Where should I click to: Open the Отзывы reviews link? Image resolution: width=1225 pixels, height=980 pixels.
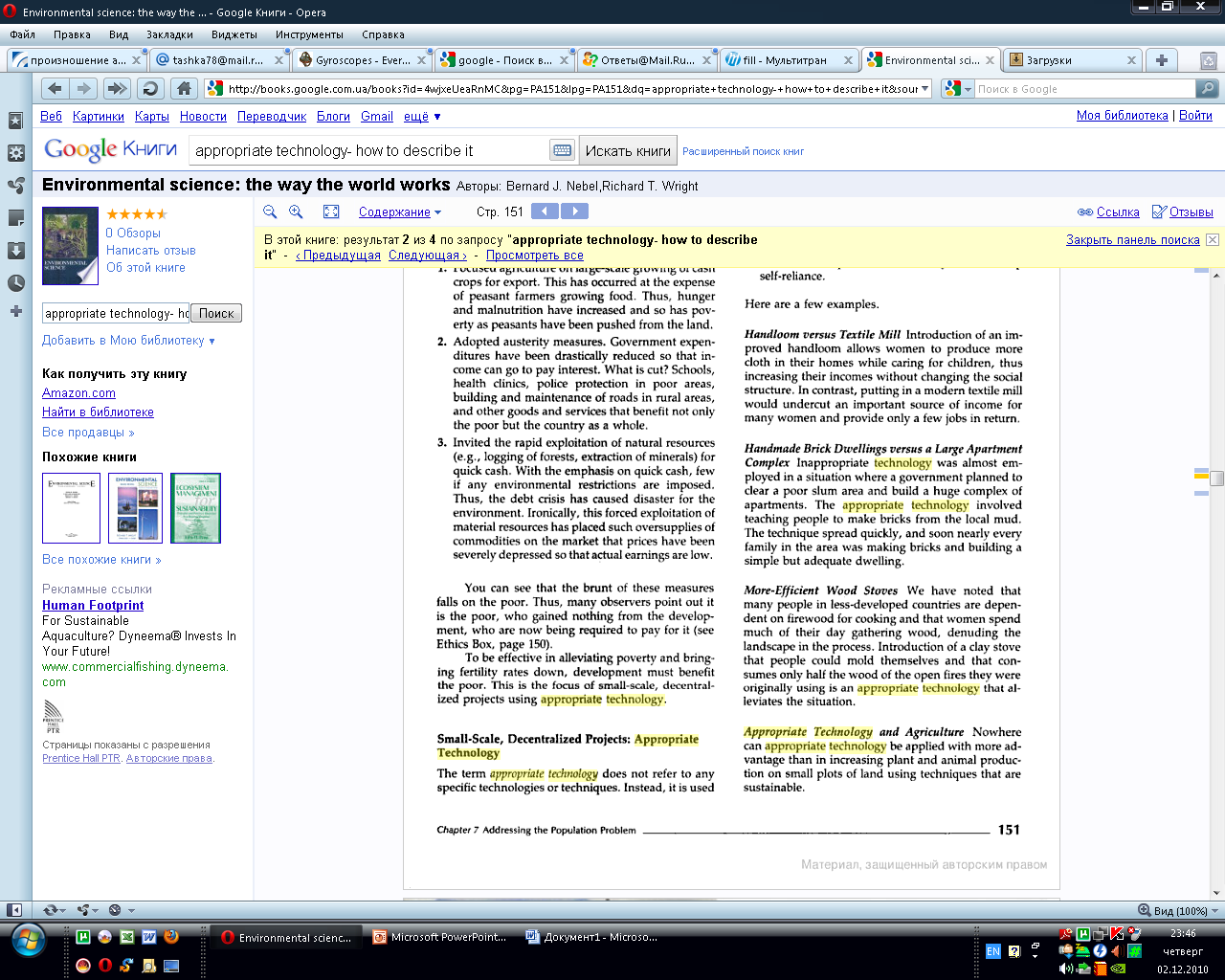(1183, 212)
